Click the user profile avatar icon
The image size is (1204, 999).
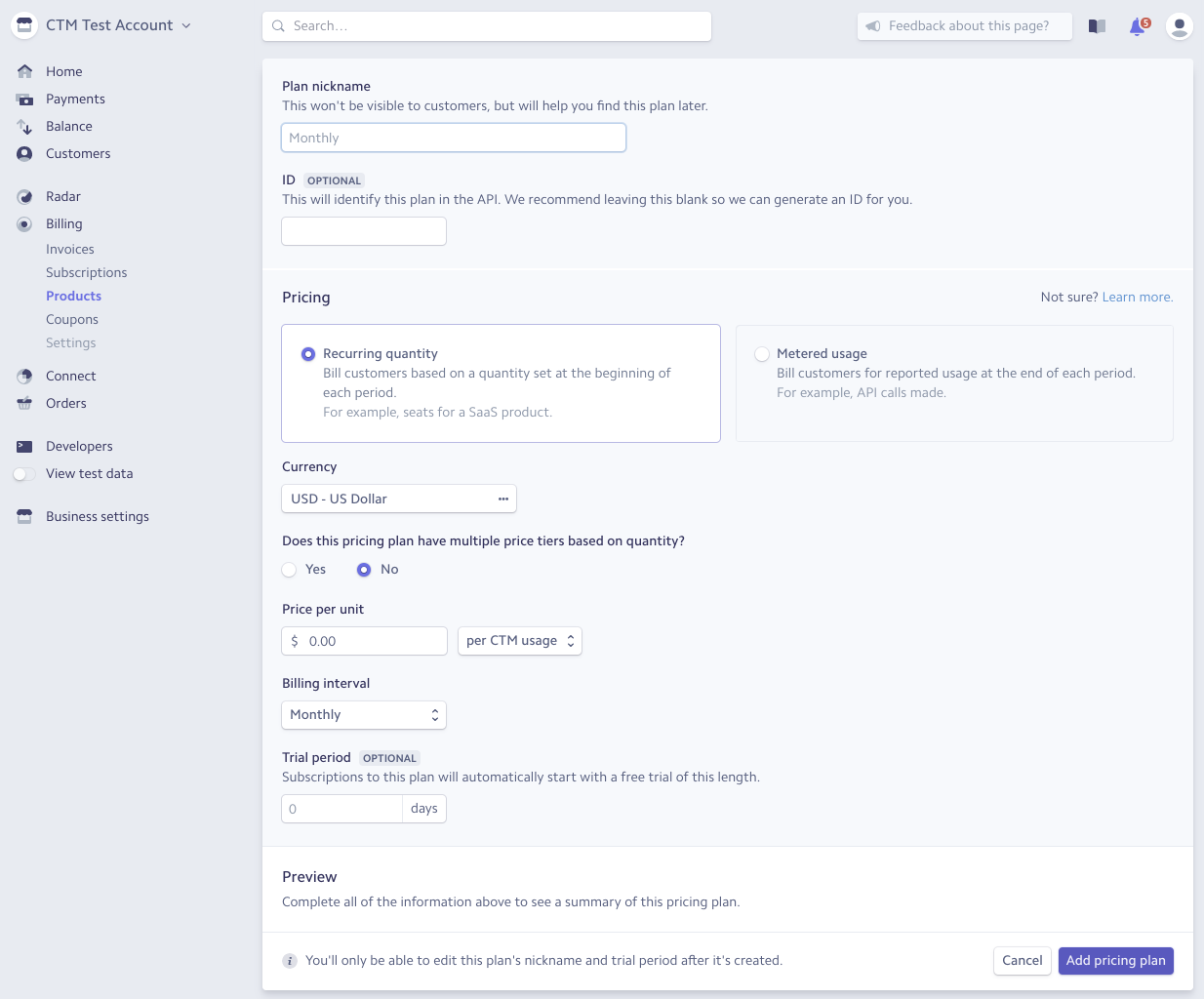click(1179, 26)
